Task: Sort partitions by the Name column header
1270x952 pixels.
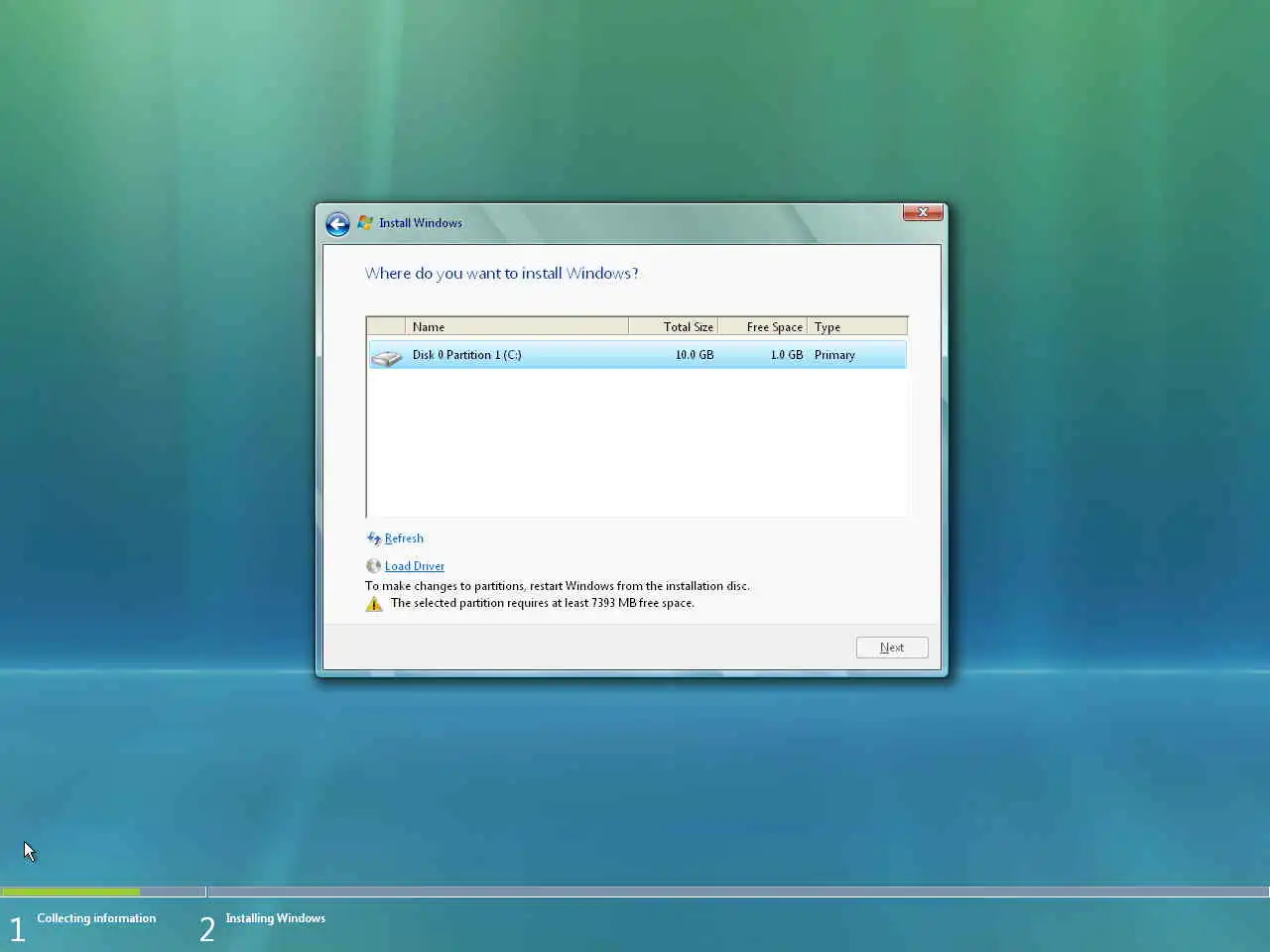Action: pos(517,326)
